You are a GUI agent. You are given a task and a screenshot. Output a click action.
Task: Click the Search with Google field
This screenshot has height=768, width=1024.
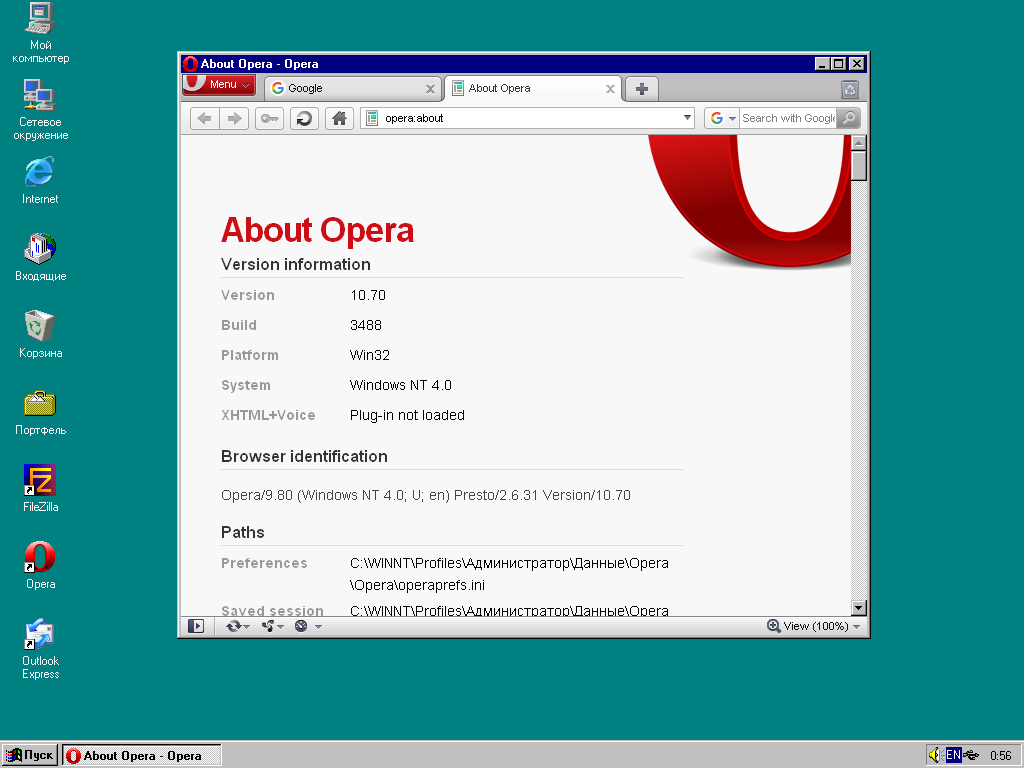pyautogui.click(x=788, y=118)
